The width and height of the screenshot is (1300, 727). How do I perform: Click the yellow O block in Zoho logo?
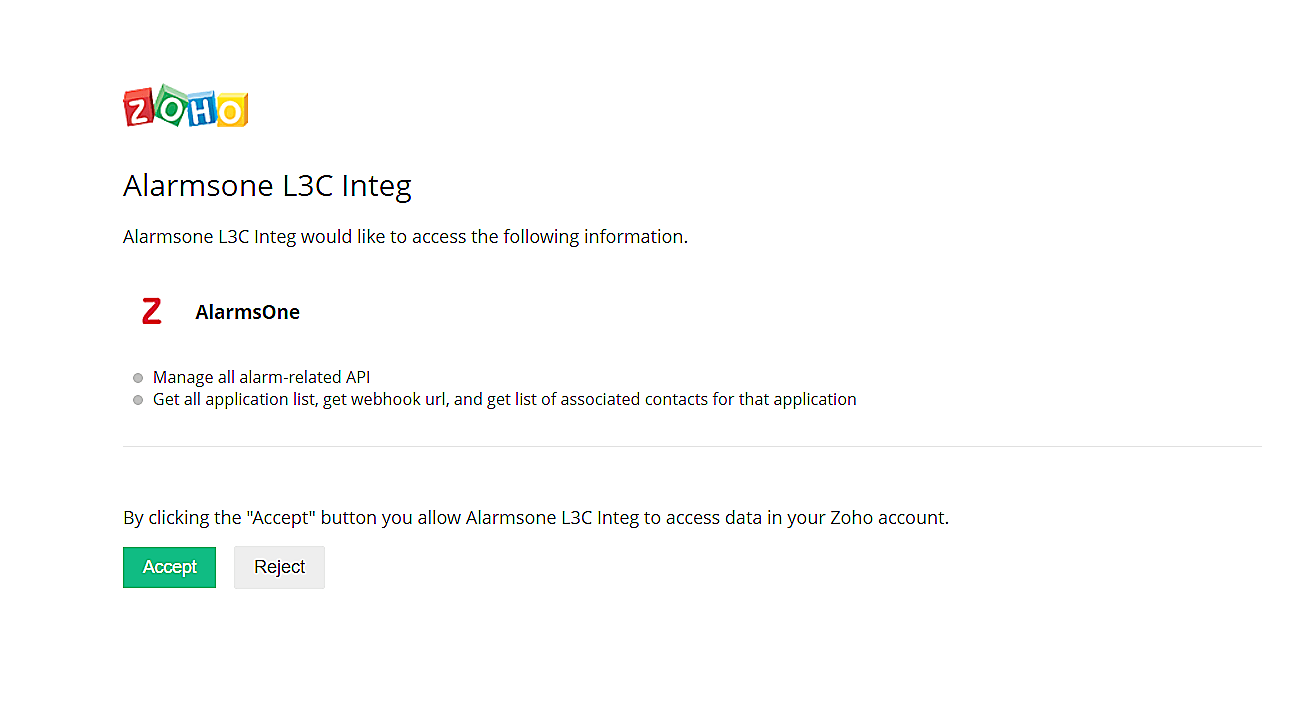tap(231, 110)
